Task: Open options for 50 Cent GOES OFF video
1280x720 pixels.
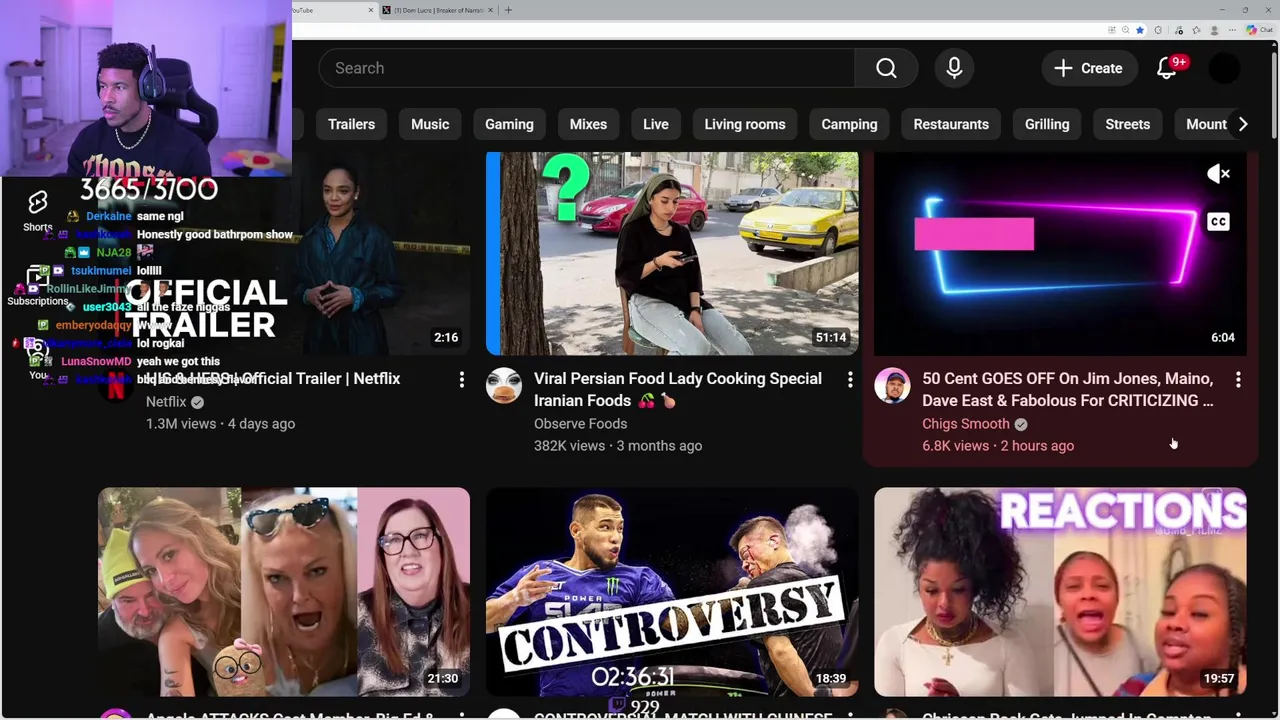Action: coord(1238,380)
